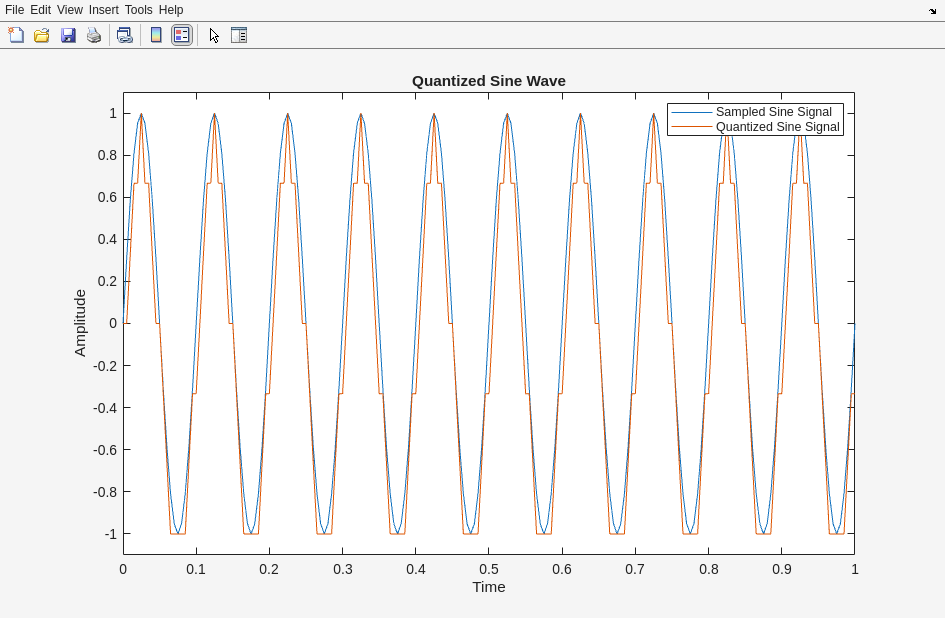Expand the Tools menu
This screenshot has height=618, width=945.
coord(139,10)
